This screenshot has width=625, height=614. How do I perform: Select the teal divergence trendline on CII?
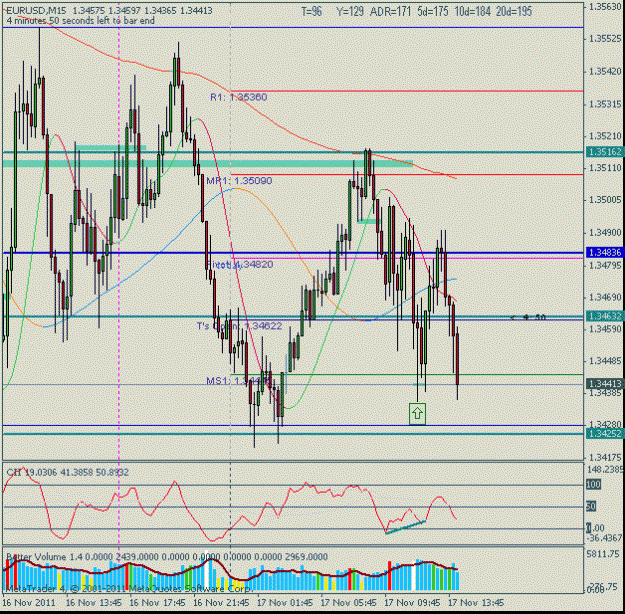[405, 527]
